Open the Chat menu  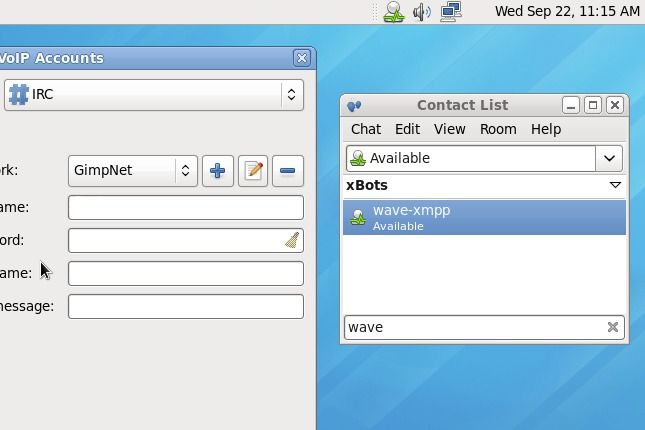tap(365, 129)
